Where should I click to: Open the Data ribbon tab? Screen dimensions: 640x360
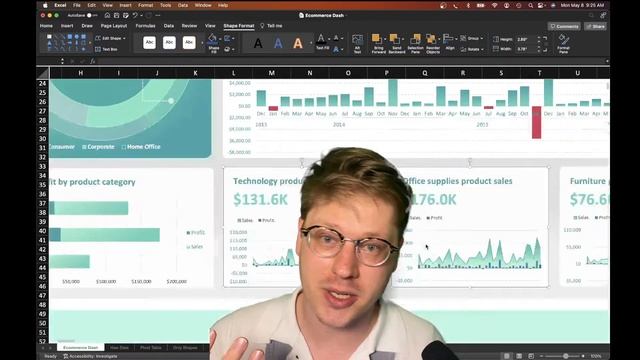pos(169,26)
